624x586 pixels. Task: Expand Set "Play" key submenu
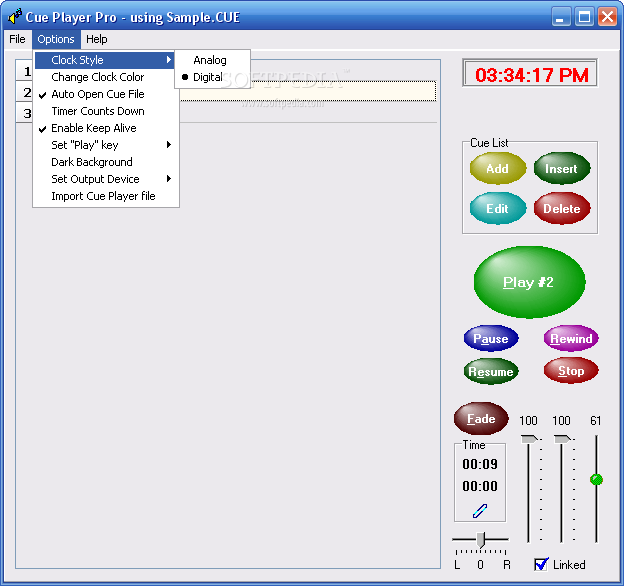(x=105, y=145)
